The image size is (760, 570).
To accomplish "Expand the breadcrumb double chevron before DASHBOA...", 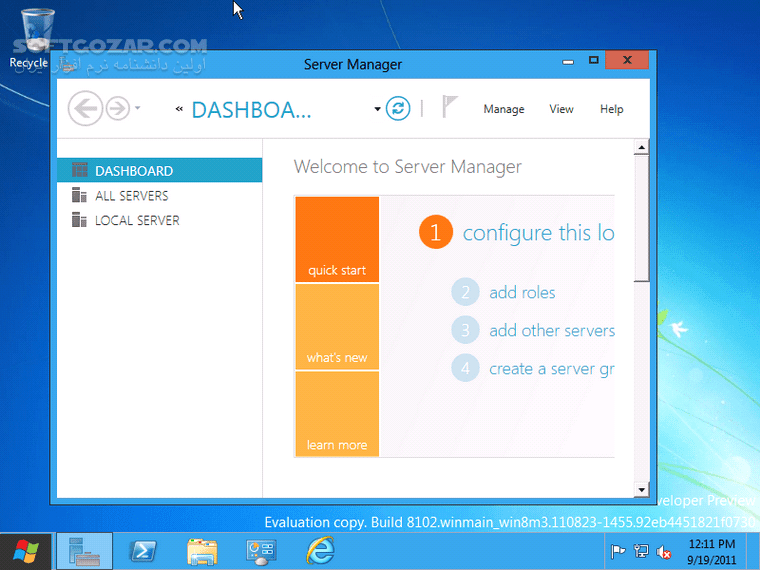I will [x=179, y=109].
